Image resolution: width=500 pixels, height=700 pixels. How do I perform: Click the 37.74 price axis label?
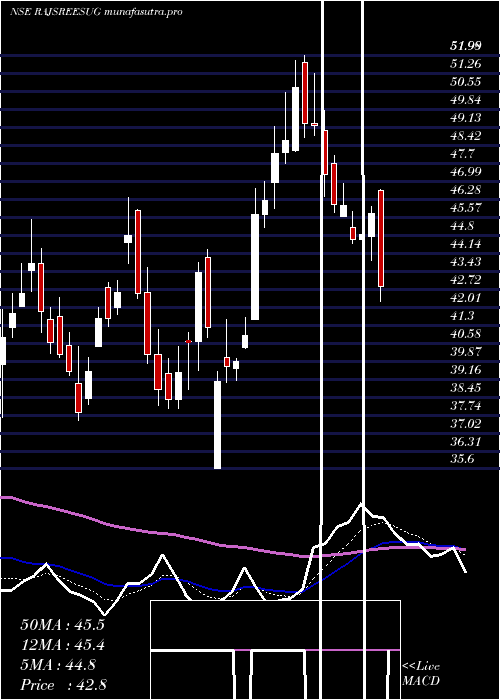[x=466, y=406]
